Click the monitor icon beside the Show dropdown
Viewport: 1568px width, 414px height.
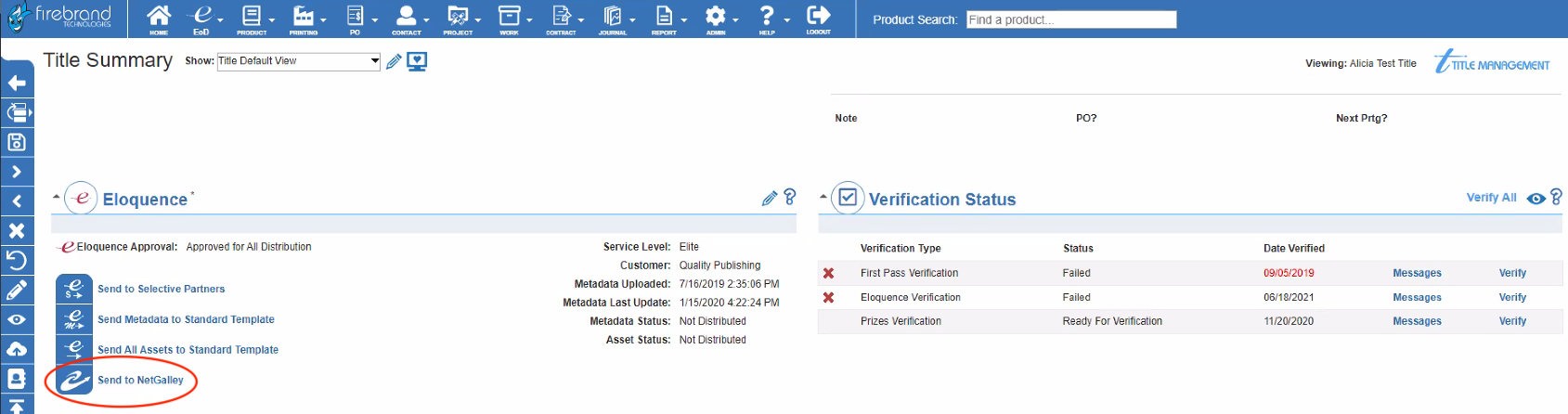pyautogui.click(x=417, y=62)
